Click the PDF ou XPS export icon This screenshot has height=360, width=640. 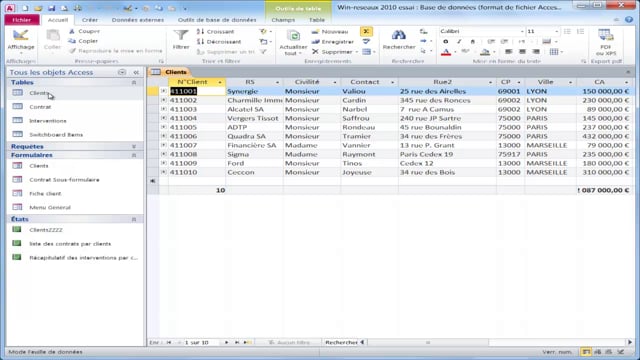[x=606, y=36]
